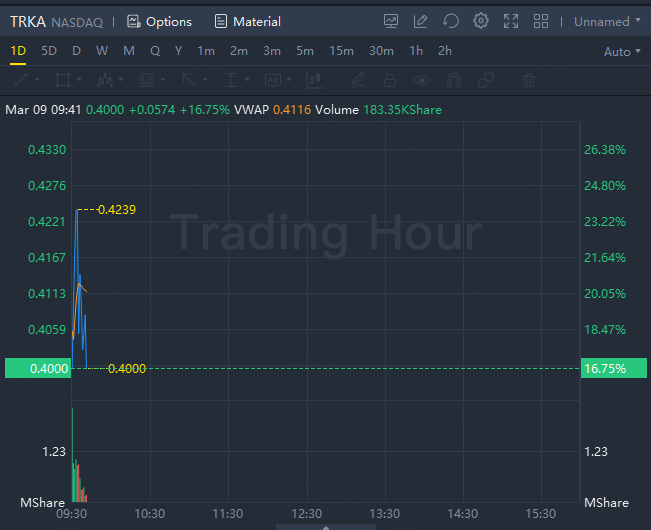Click the Volume 183.35KShare value
The width and height of the screenshot is (651, 530).
pyautogui.click(x=402, y=110)
